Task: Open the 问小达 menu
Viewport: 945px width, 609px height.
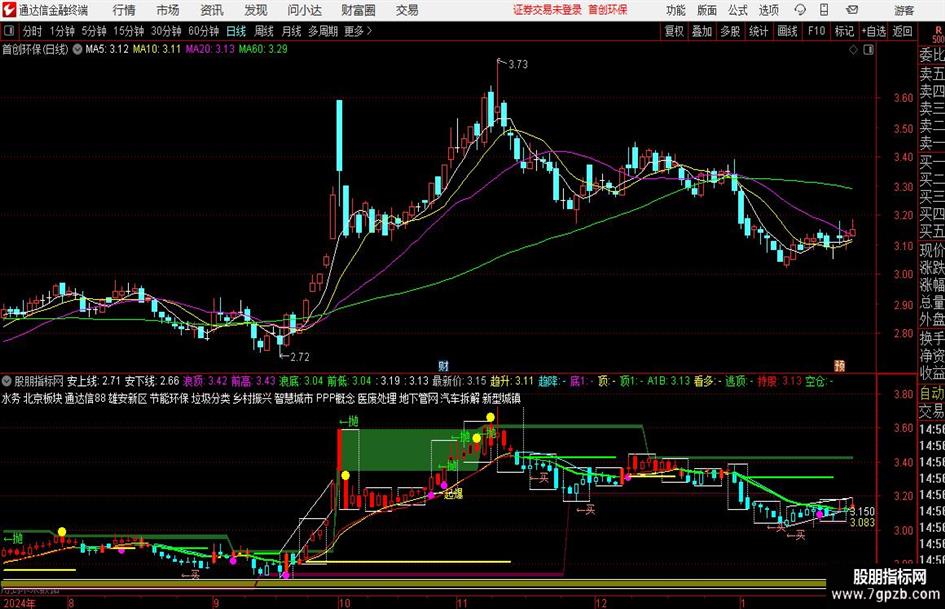Action: point(304,10)
